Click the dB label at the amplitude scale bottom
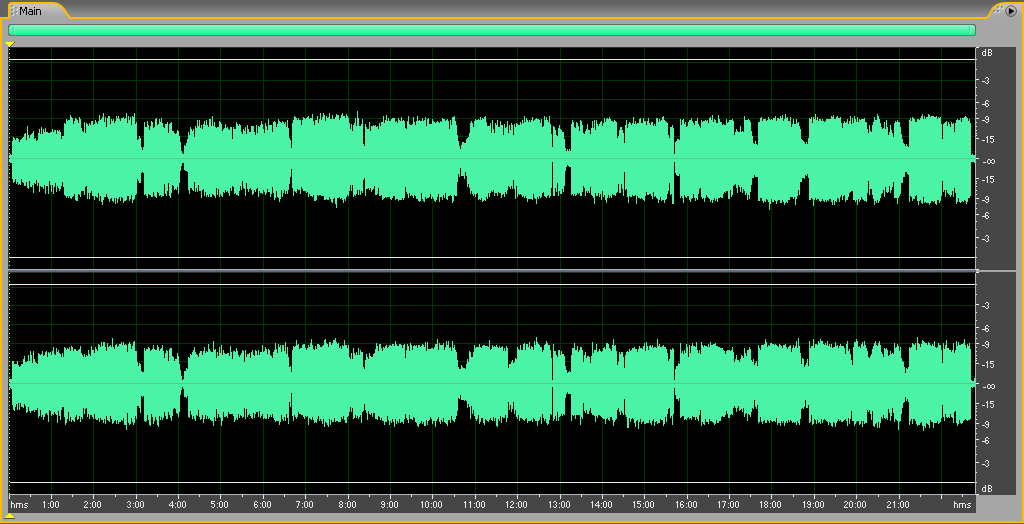Viewport: 1024px width, 524px height. tap(987, 488)
